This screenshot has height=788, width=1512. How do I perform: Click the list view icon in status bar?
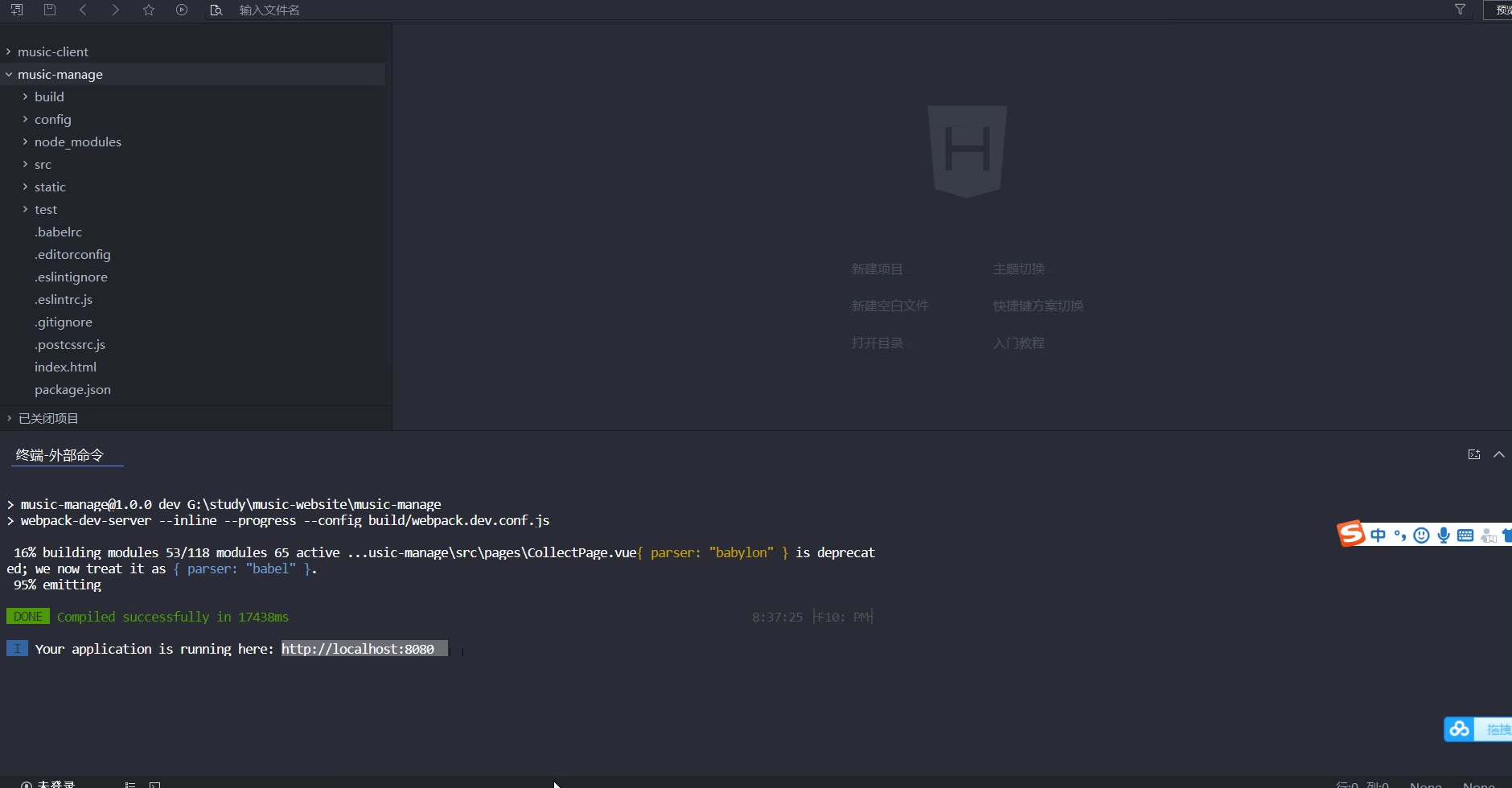coord(130,785)
